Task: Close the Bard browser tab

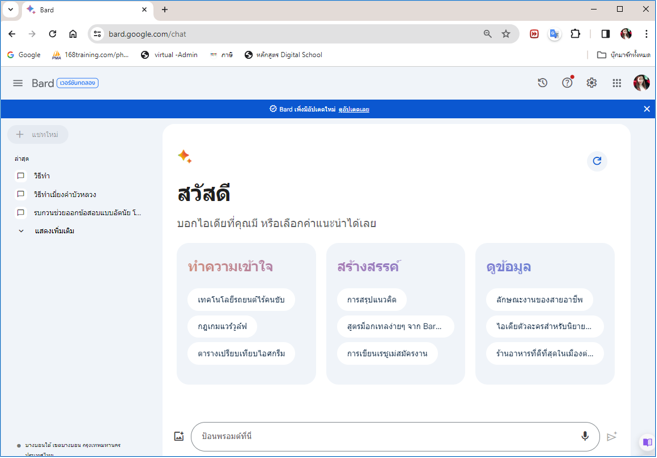Action: pos(144,10)
